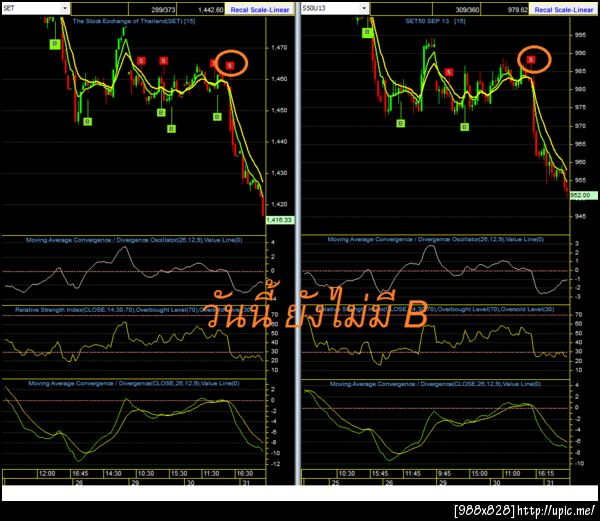The height and width of the screenshot is (521, 600).
Task: Click the MACD(CLOSE,26,12,9) title in SET50 panel
Action: click(435, 384)
